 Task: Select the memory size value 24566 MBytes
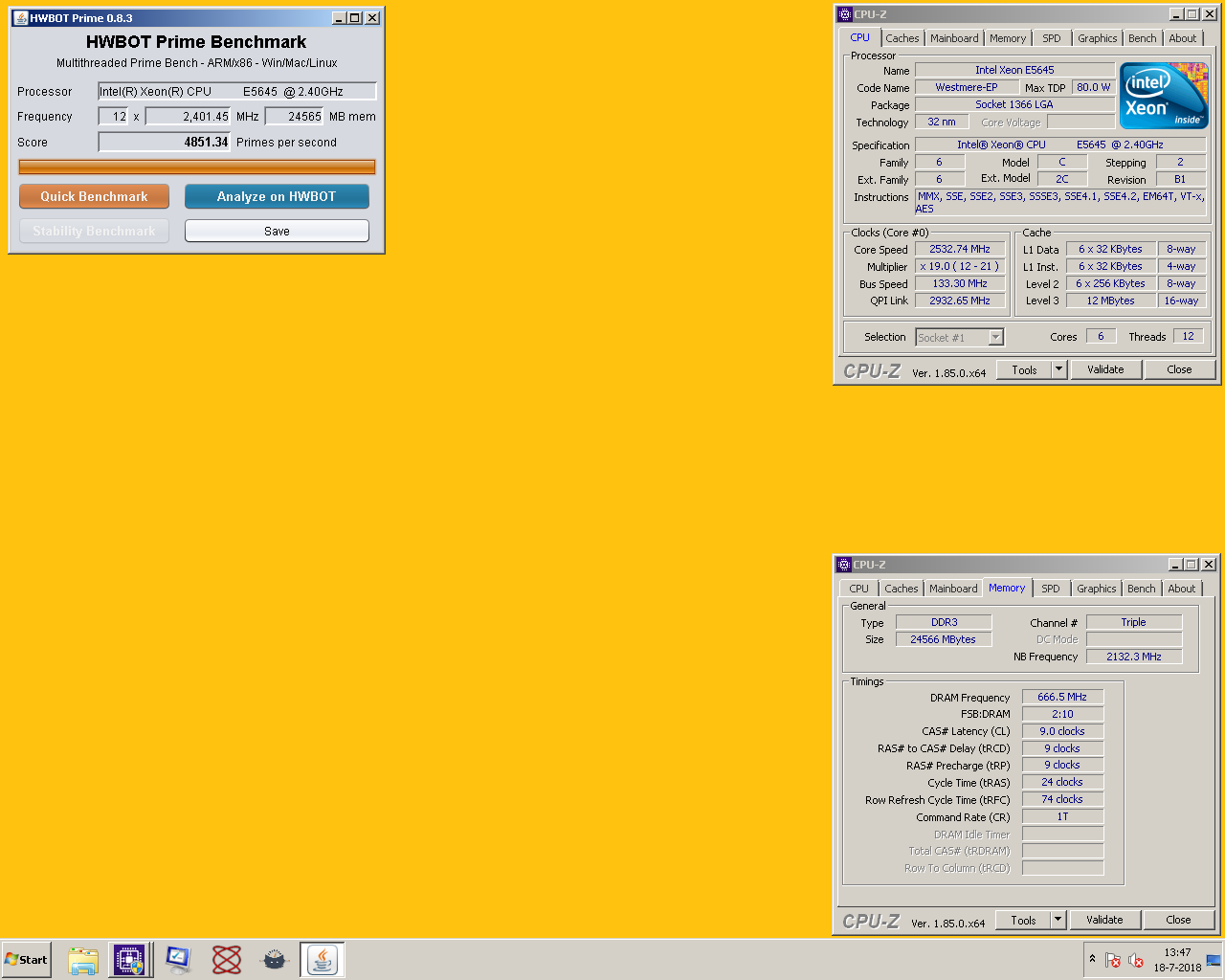[944, 639]
